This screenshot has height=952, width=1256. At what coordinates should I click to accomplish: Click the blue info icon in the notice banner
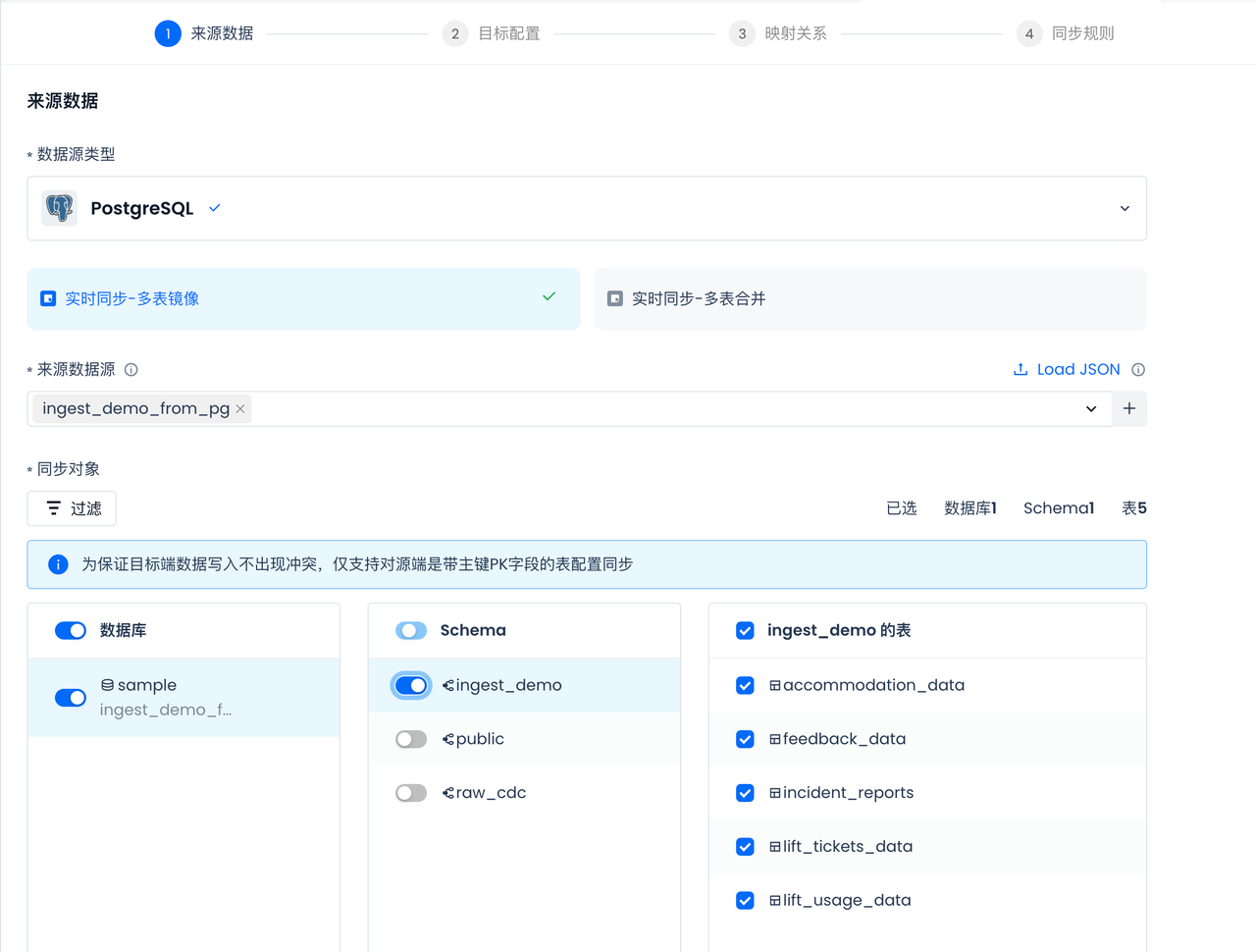58,564
